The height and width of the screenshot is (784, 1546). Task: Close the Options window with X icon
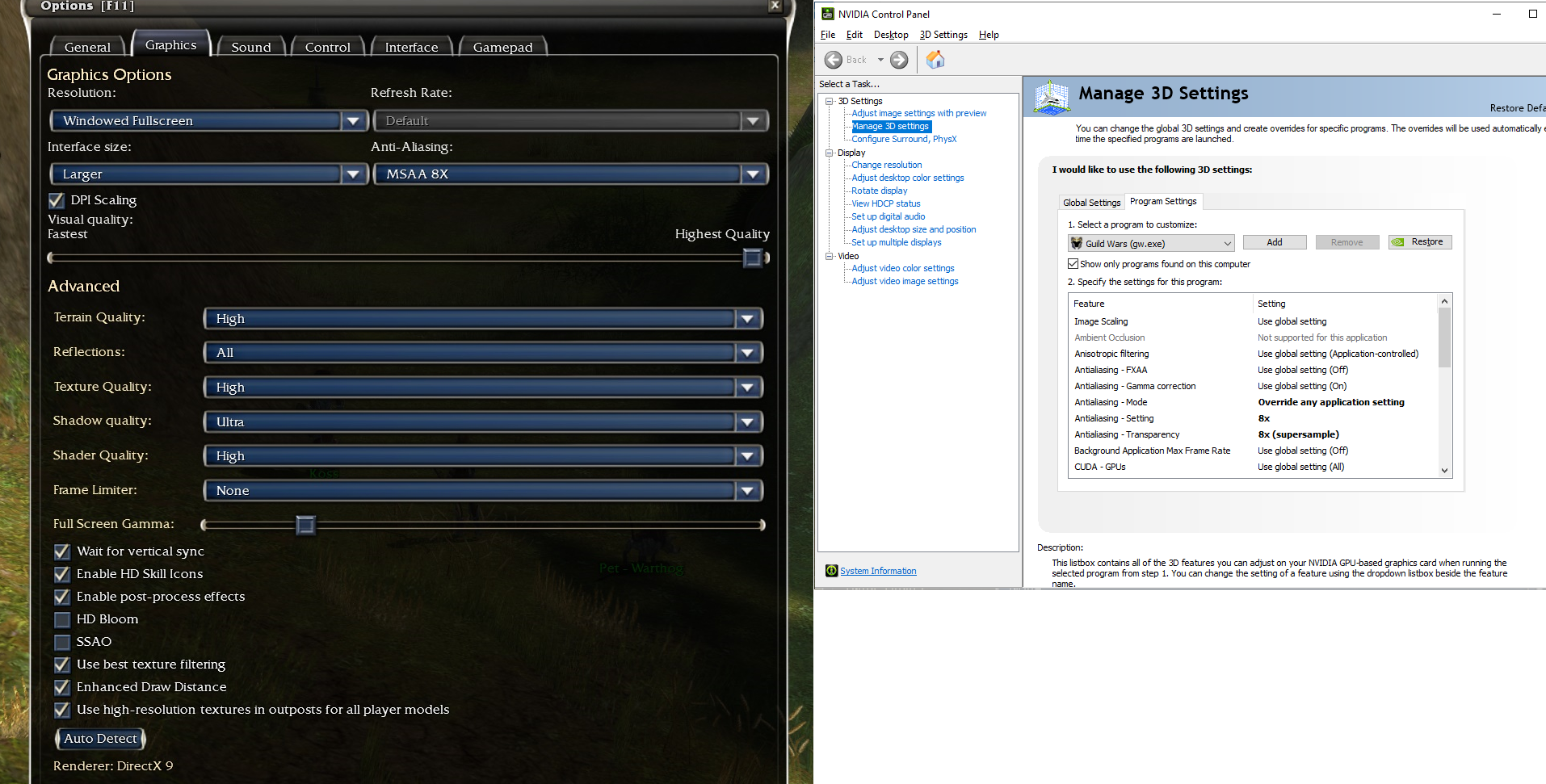coord(775,6)
